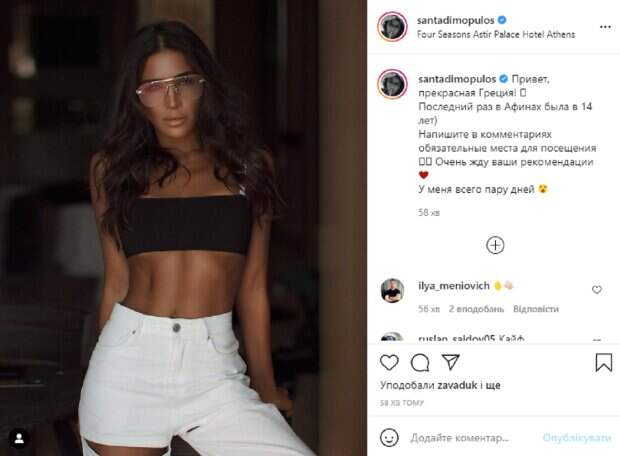Save post with bookmark icon
The image size is (620, 456).
[x=603, y=362]
